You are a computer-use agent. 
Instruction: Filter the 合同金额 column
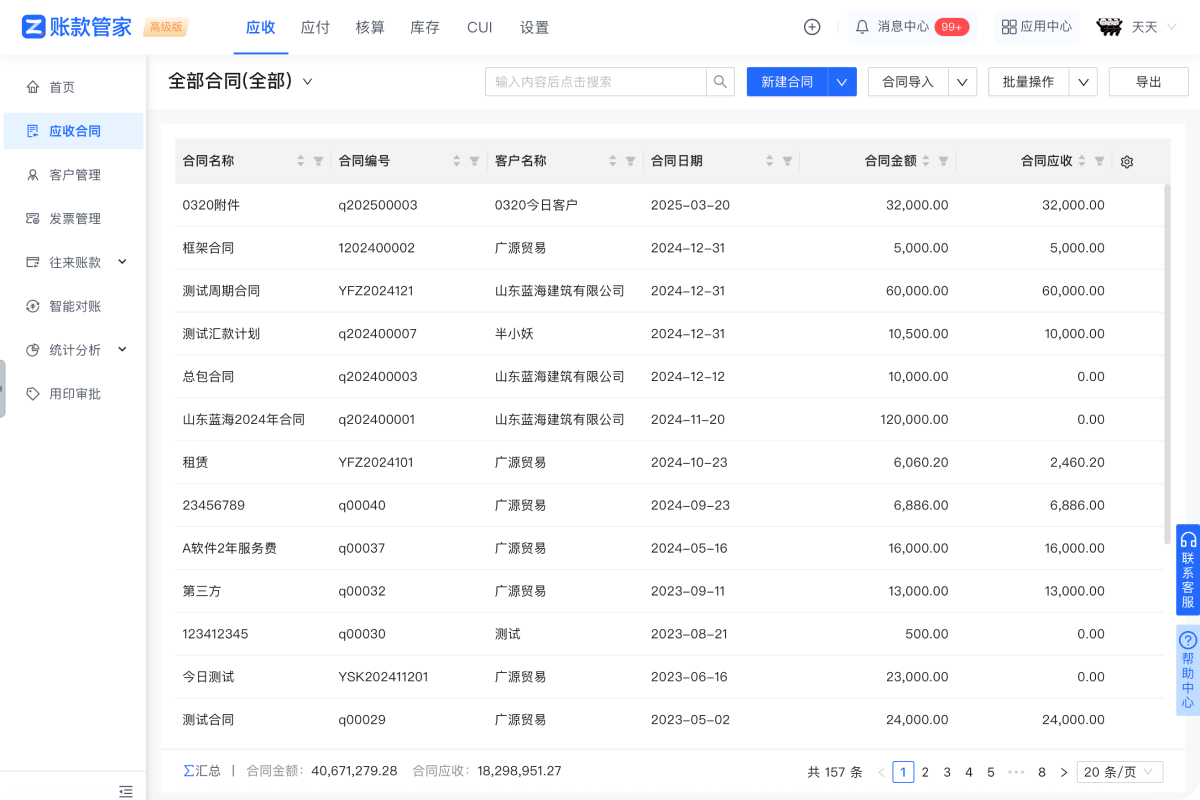pos(943,161)
